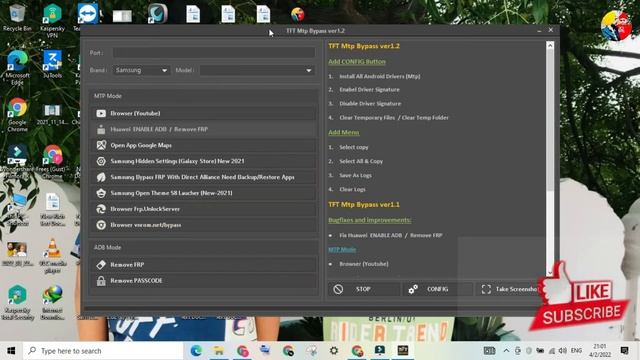Open the CONFIG button

[x=438, y=289]
